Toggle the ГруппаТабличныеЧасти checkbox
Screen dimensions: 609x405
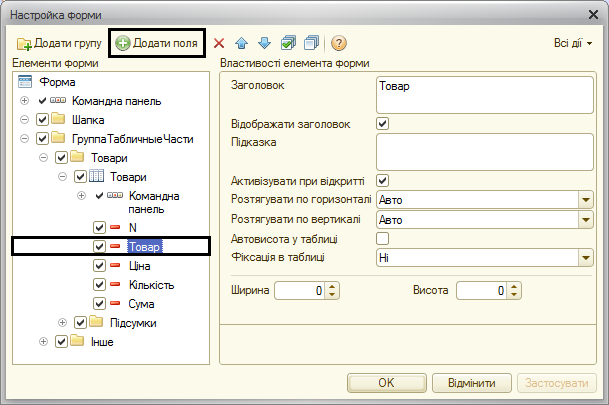(42, 138)
